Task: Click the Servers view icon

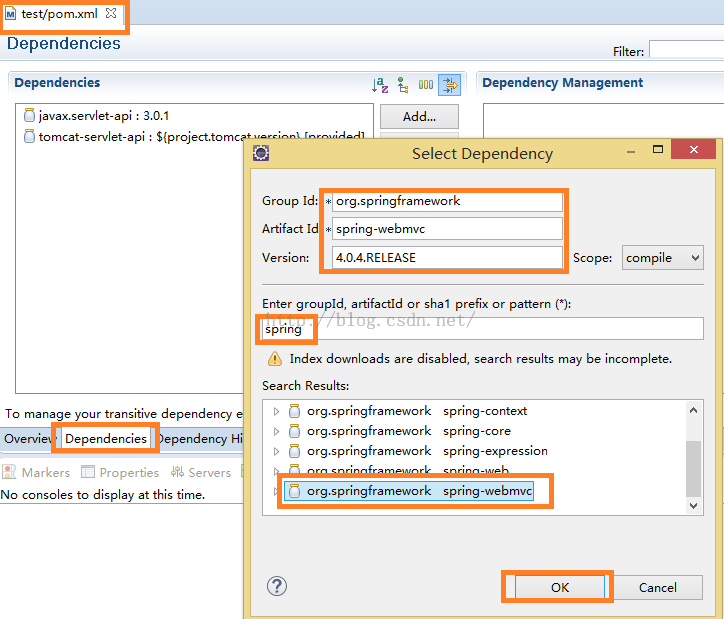Action: [x=177, y=472]
